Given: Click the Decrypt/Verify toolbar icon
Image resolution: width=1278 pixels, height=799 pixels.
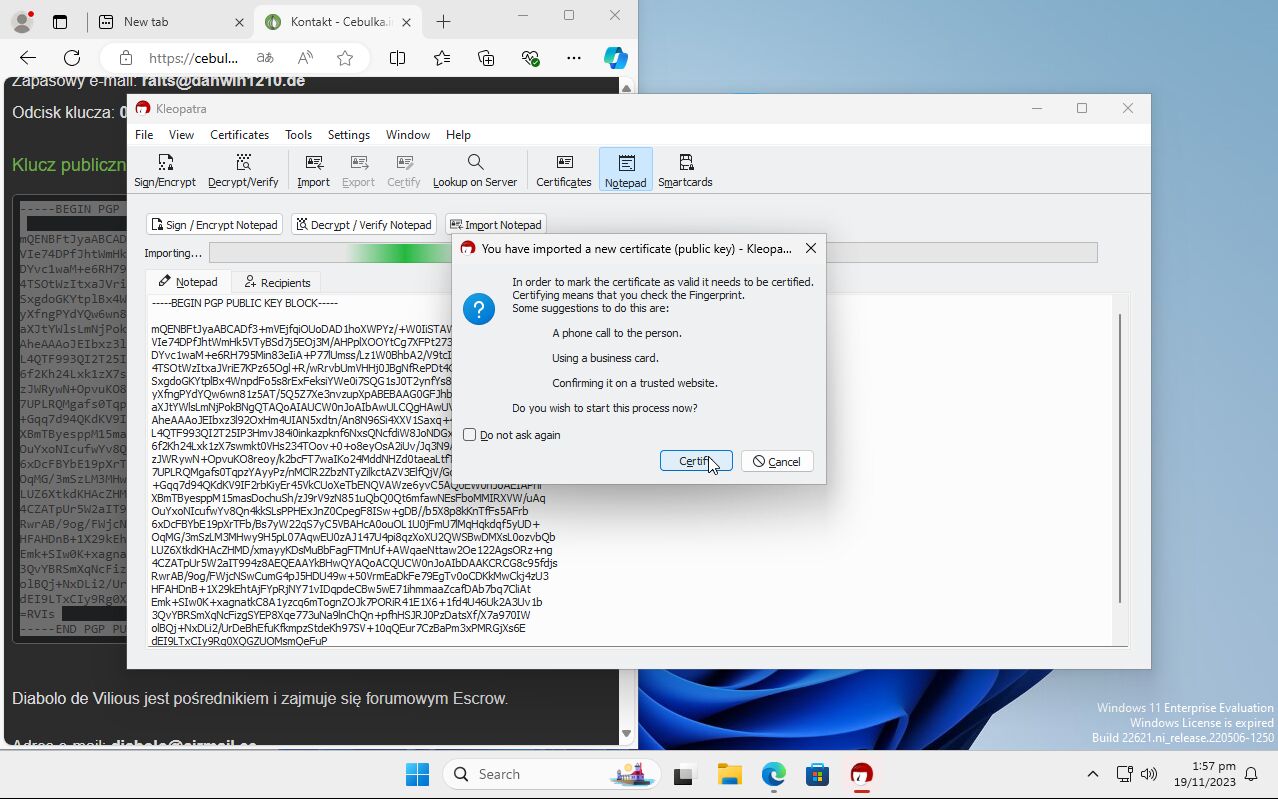Looking at the screenshot, I should [243, 170].
